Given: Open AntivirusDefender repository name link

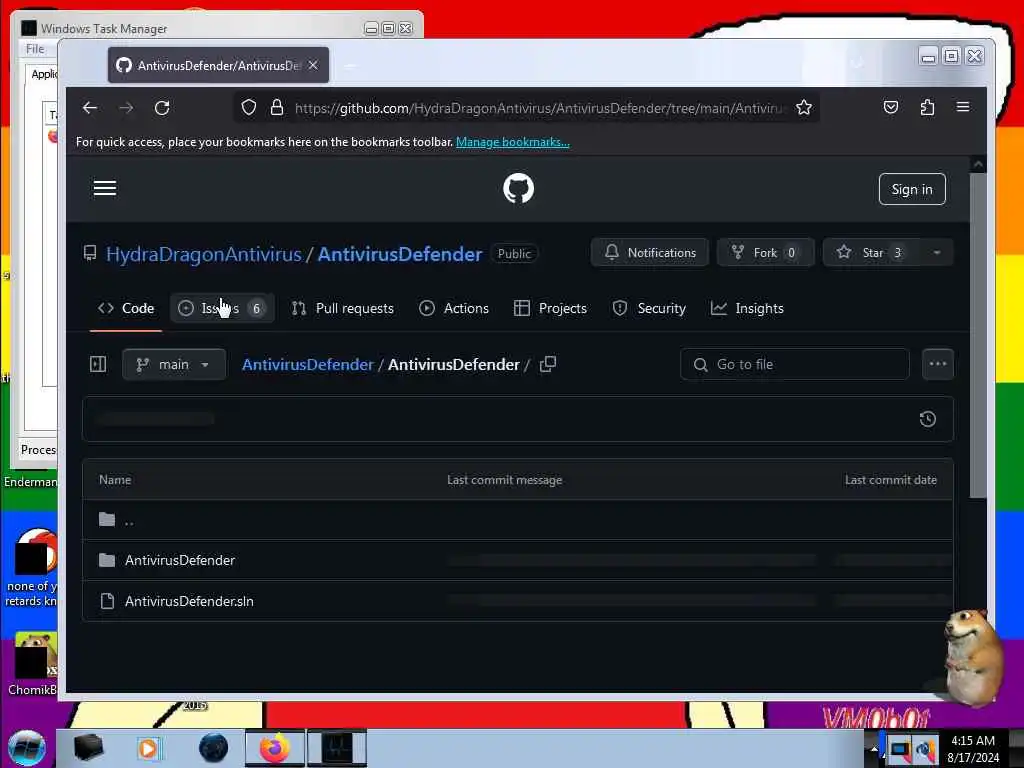Looking at the screenshot, I should pos(400,254).
